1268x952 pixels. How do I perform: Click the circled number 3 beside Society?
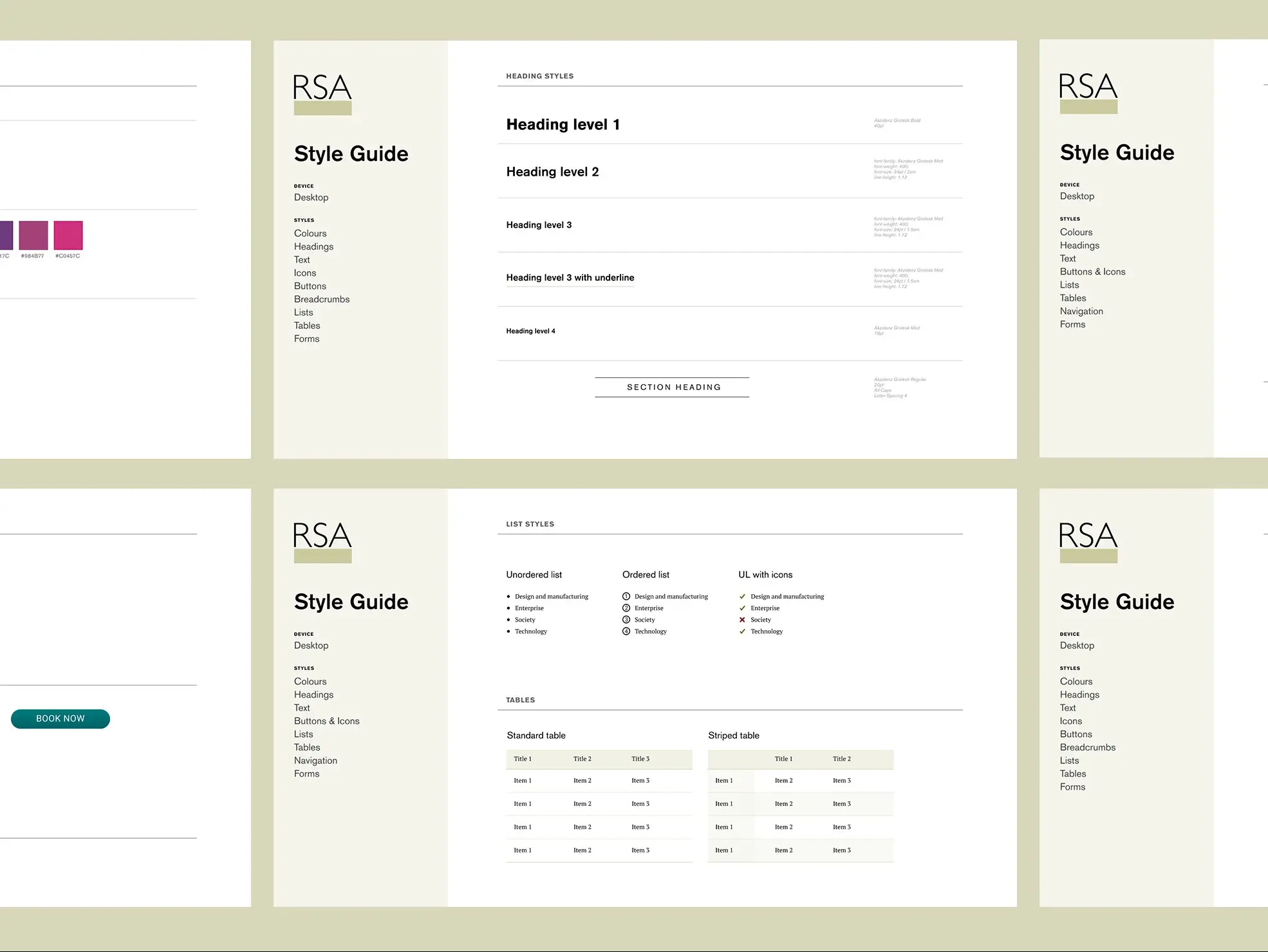tap(626, 620)
